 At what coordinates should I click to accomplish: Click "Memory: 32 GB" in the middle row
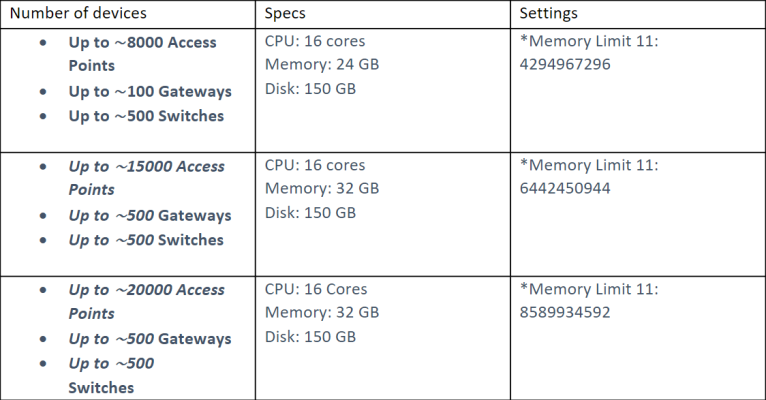[322, 189]
